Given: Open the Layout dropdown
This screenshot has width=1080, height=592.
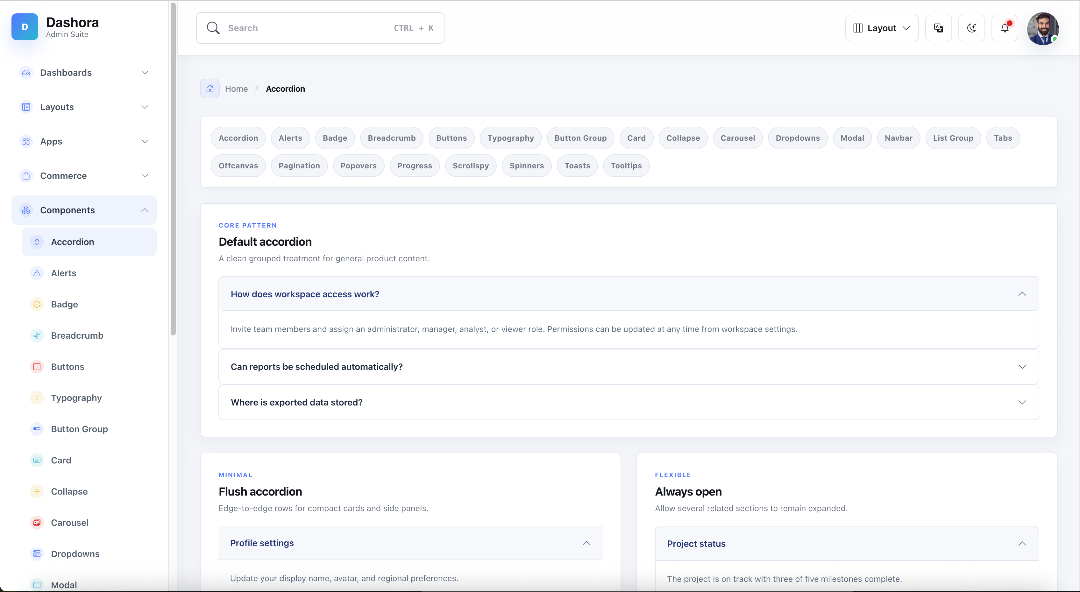Looking at the screenshot, I should click(x=882, y=28).
